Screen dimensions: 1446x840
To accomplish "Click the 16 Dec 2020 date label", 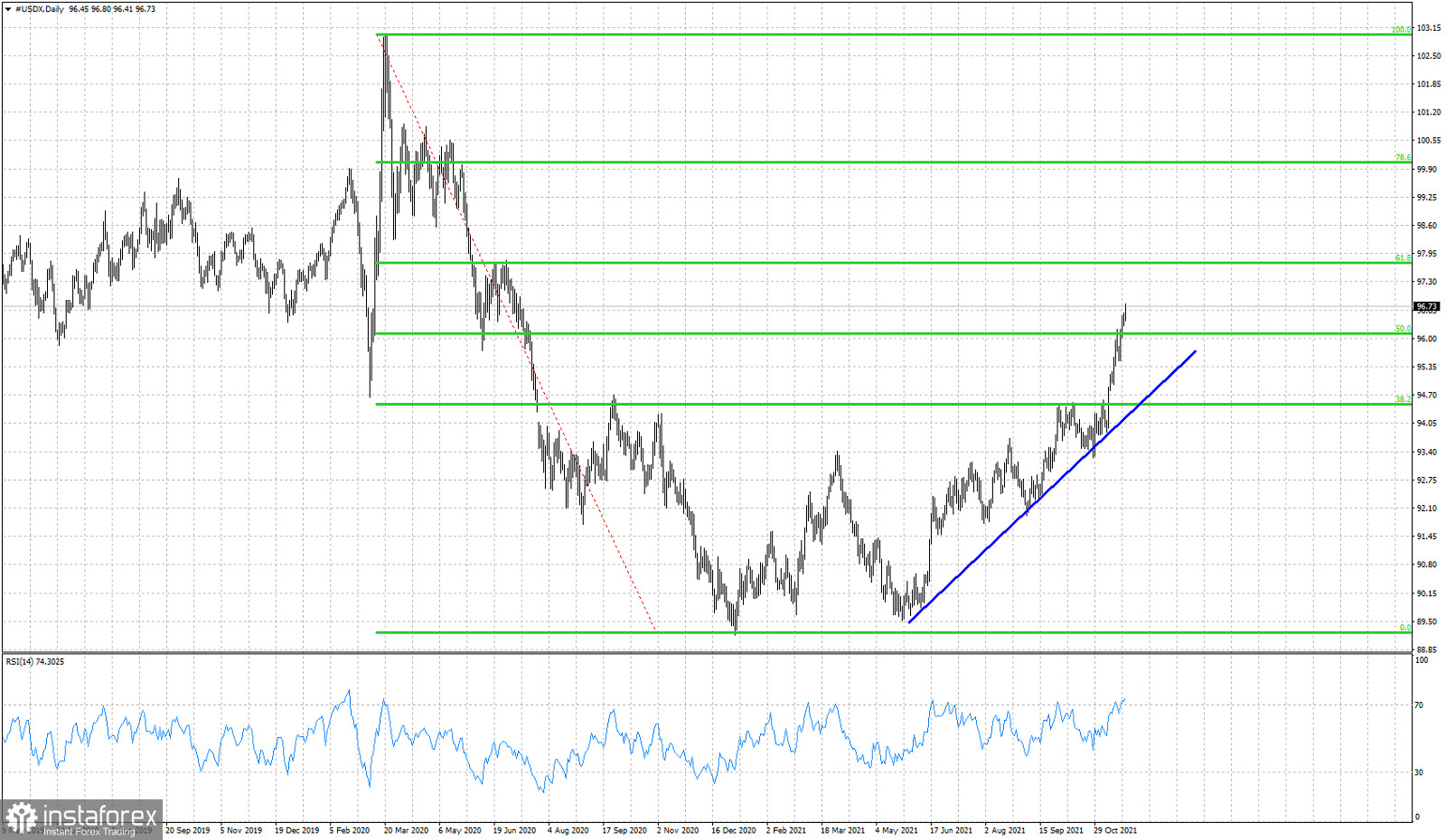I will [734, 831].
